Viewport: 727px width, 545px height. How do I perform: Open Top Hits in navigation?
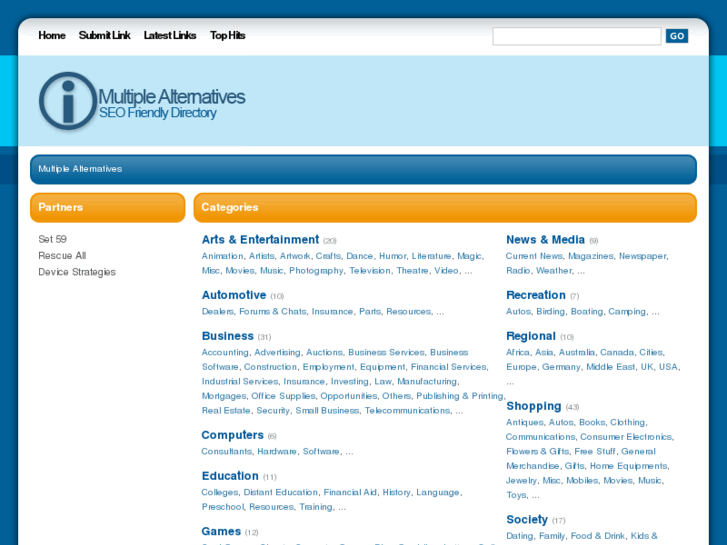point(227,35)
